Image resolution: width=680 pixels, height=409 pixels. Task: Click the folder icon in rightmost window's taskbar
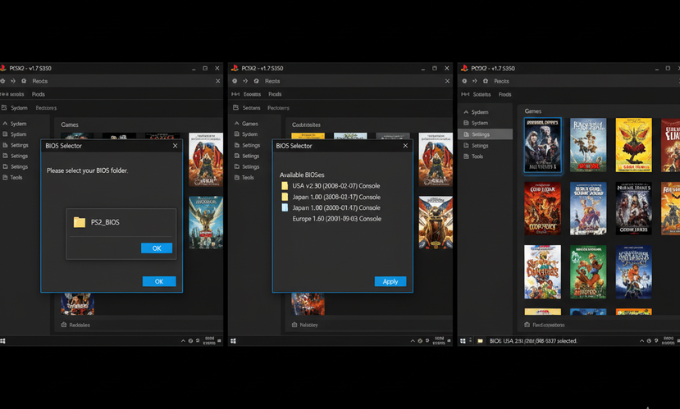480,341
